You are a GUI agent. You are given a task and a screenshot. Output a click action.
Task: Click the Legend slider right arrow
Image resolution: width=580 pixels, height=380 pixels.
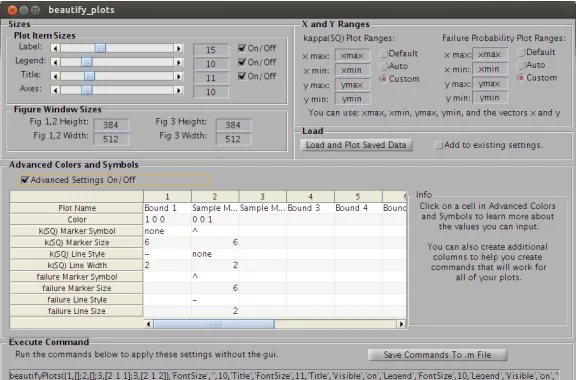pos(179,62)
